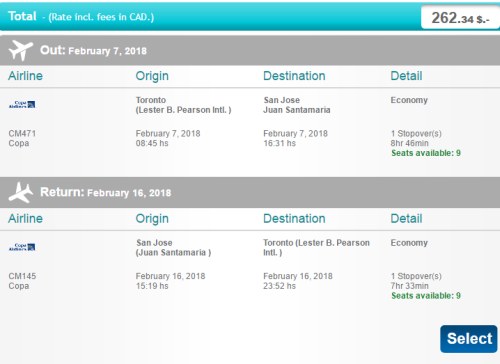Click the Out: February 7, 2018 header
500x364 pixels.
(93, 50)
